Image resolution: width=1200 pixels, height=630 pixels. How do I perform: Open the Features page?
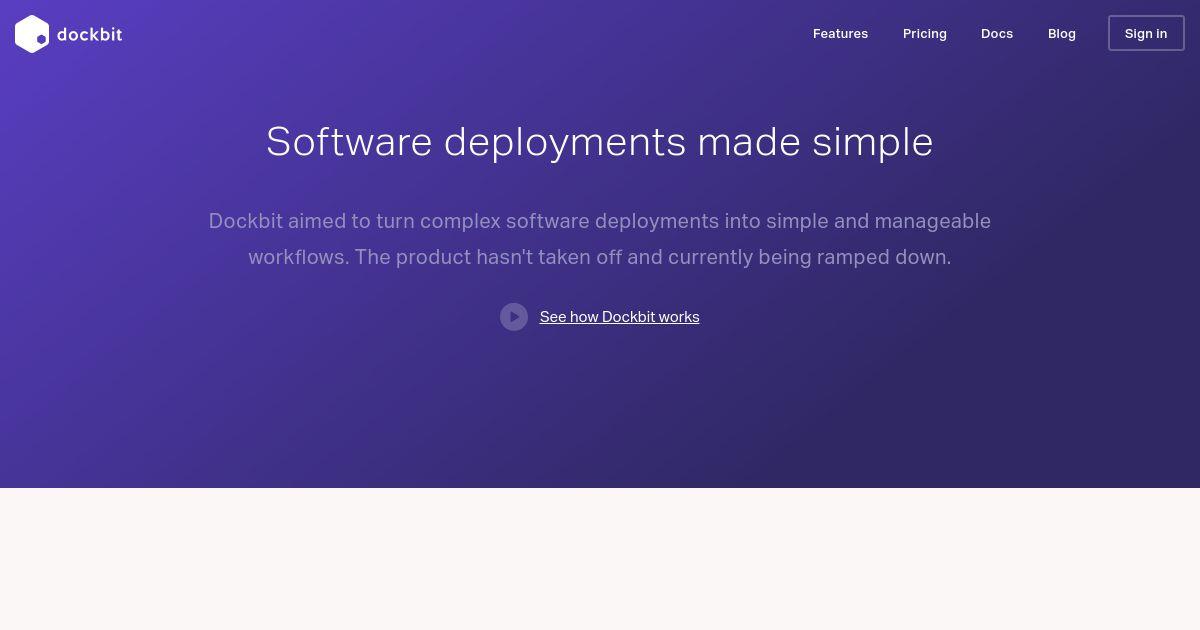click(x=840, y=33)
